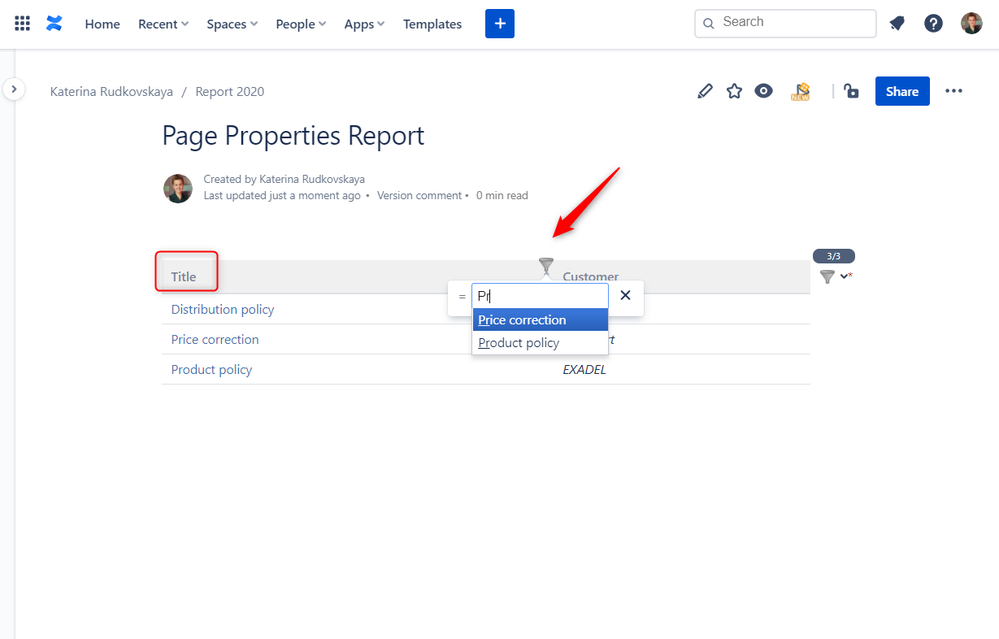This screenshot has width=999, height=639.
Task: Click the Confluence logo icon
Action: pyautogui.click(x=54, y=24)
